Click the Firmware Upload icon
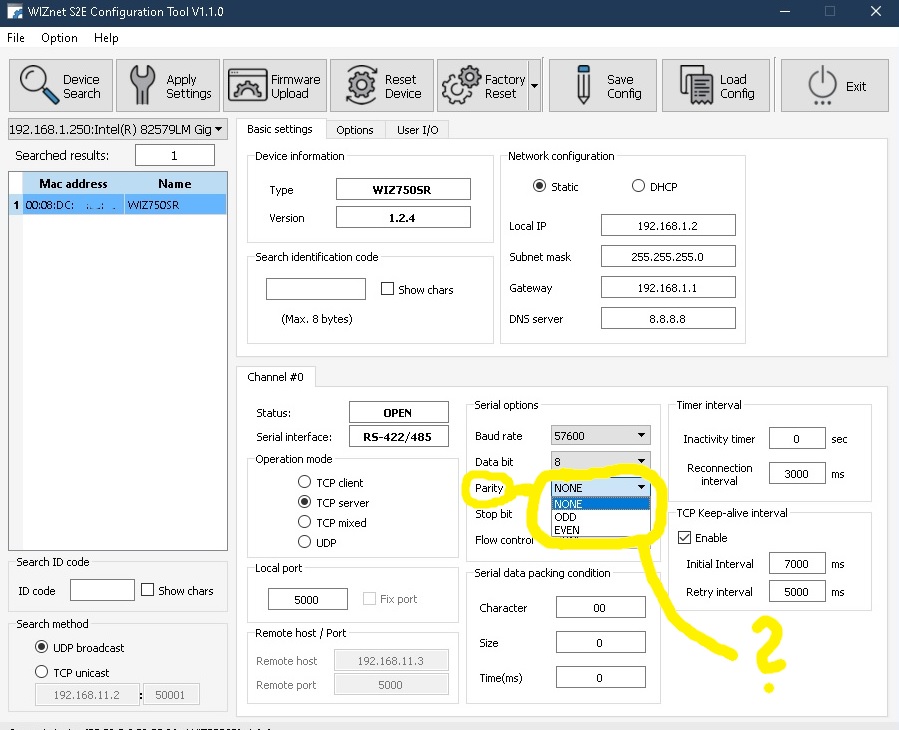This screenshot has height=730, width=899. point(248,85)
